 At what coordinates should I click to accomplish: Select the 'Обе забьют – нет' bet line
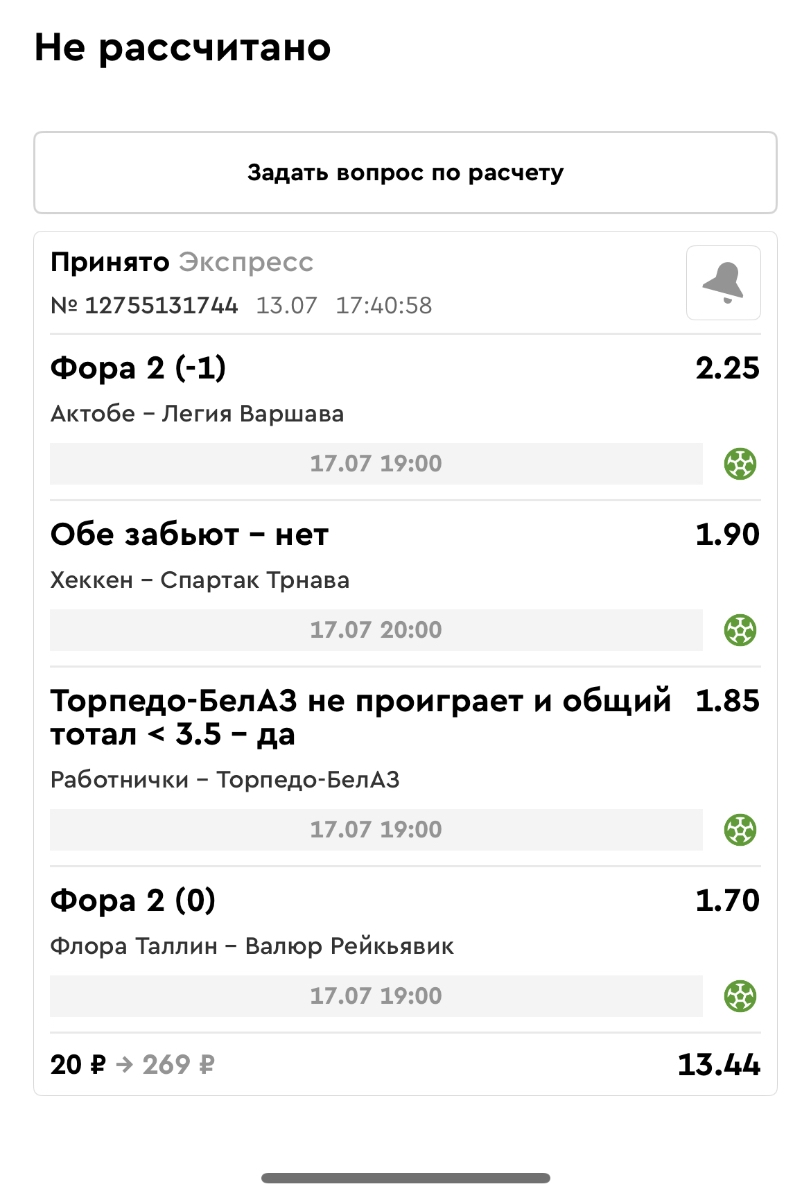coord(189,535)
